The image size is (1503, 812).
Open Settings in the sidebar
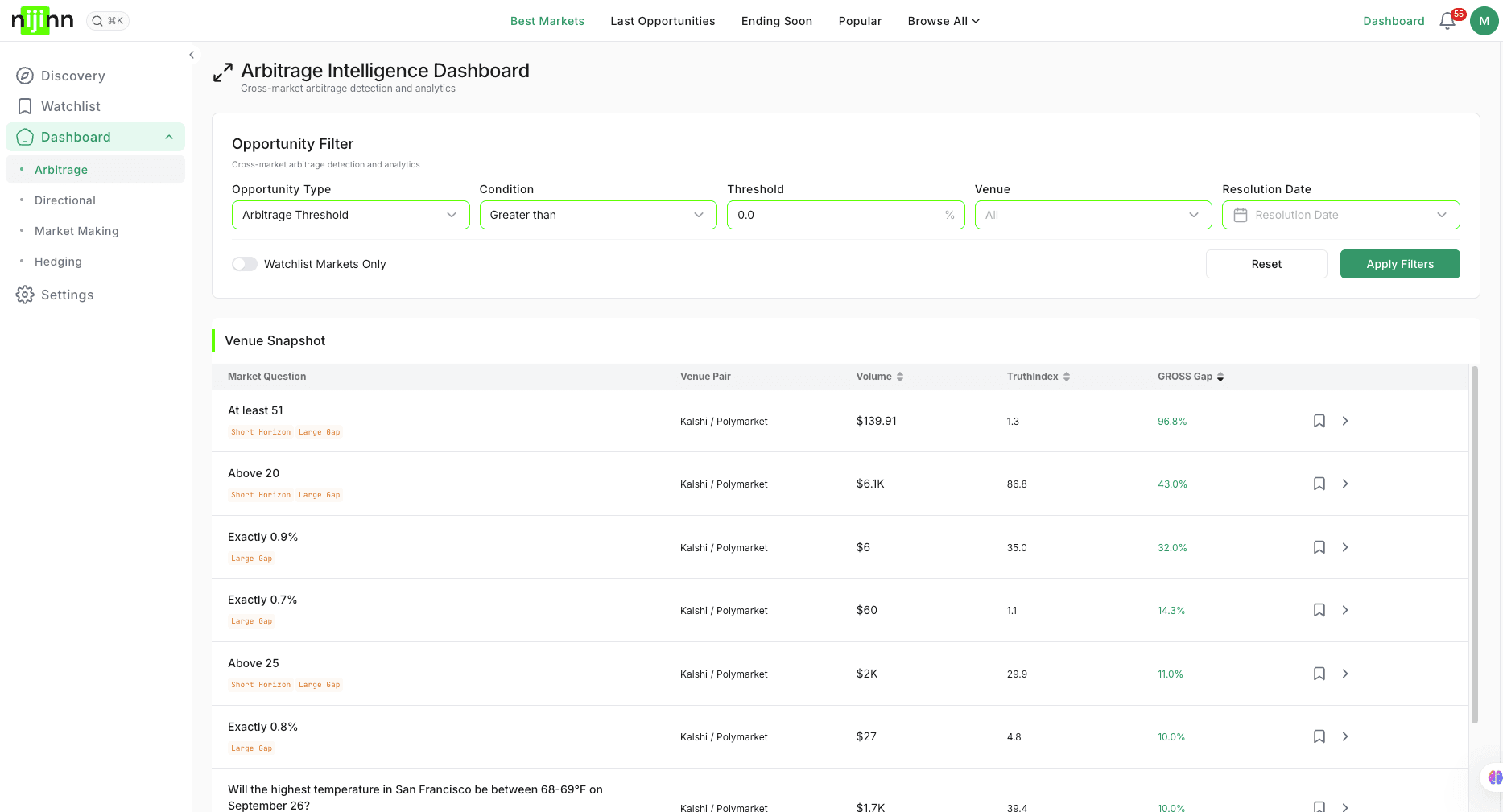click(95, 295)
